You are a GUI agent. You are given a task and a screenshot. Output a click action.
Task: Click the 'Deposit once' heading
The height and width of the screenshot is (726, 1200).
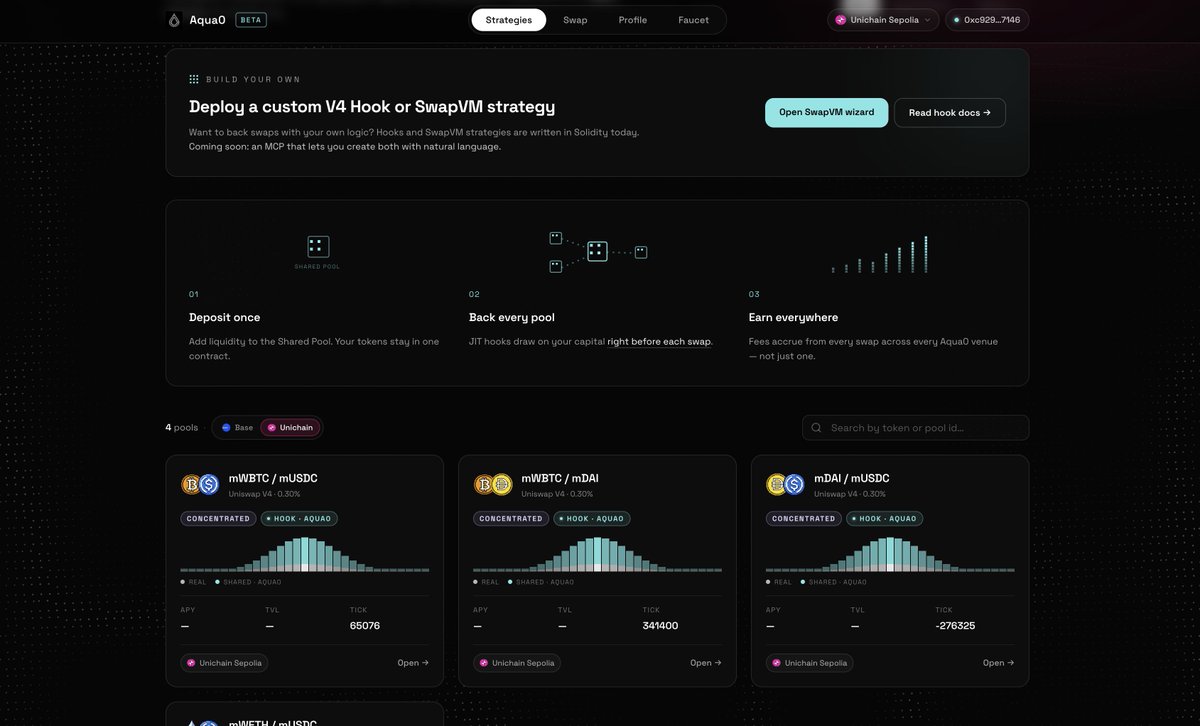pyautogui.click(x=225, y=317)
